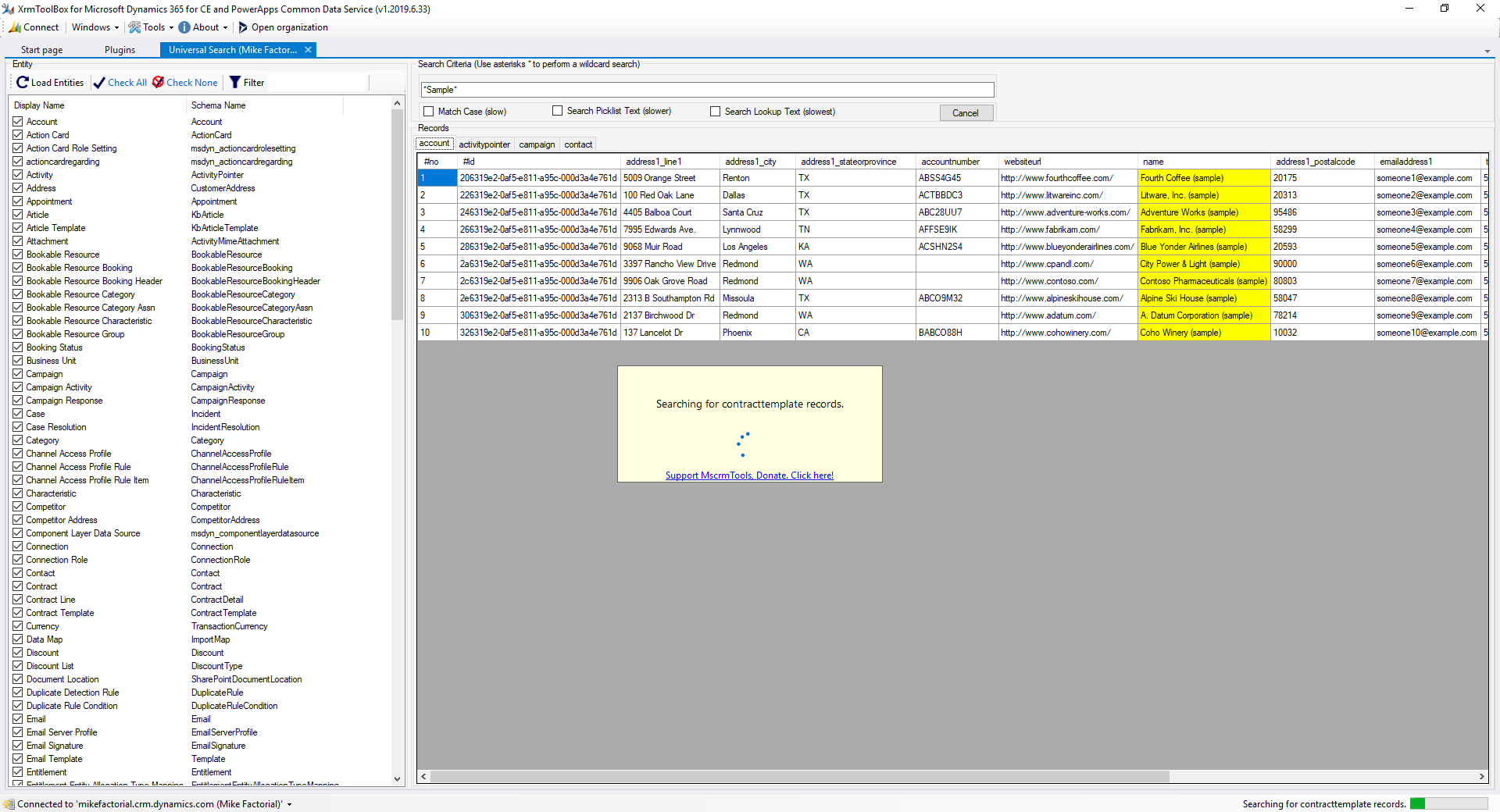Select row header number 1
The image size is (1500, 812).
click(x=437, y=178)
